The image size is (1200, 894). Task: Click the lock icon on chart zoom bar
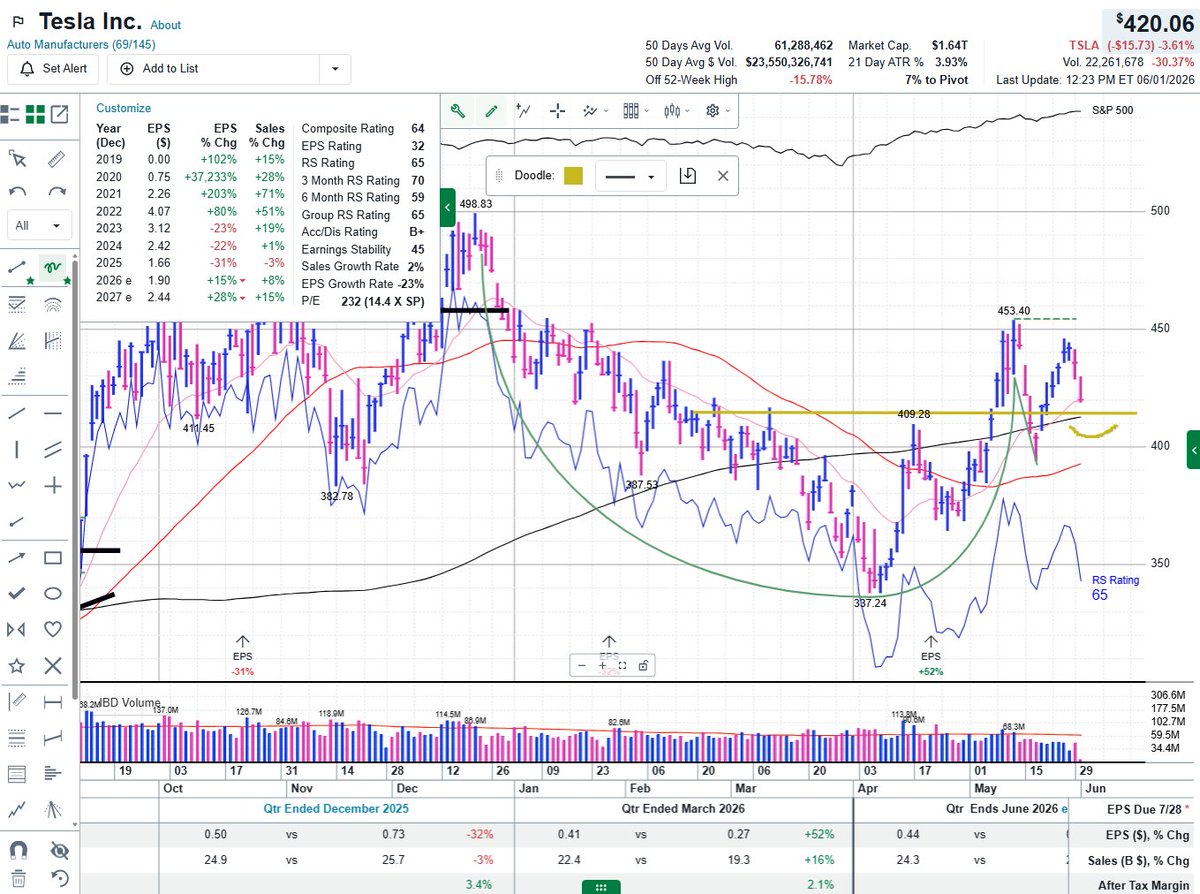point(643,665)
